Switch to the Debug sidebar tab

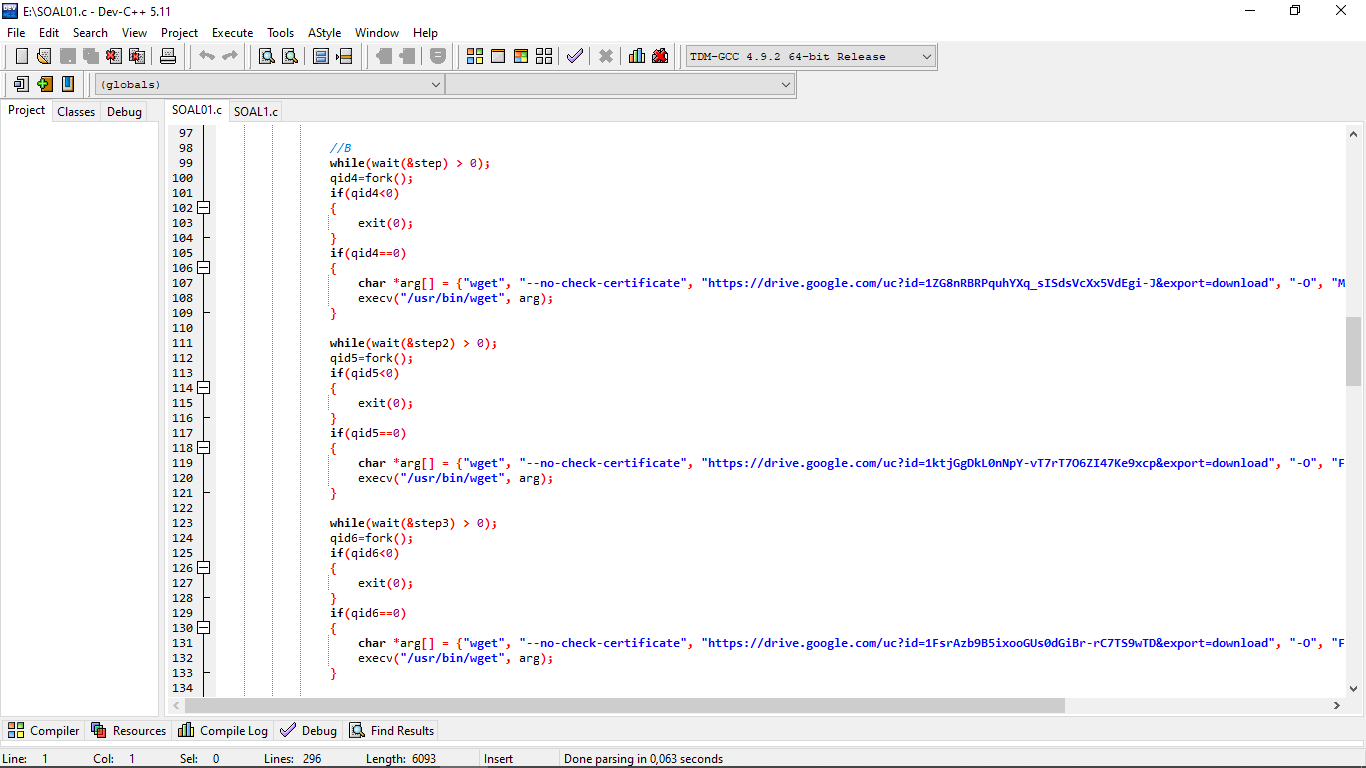click(124, 112)
